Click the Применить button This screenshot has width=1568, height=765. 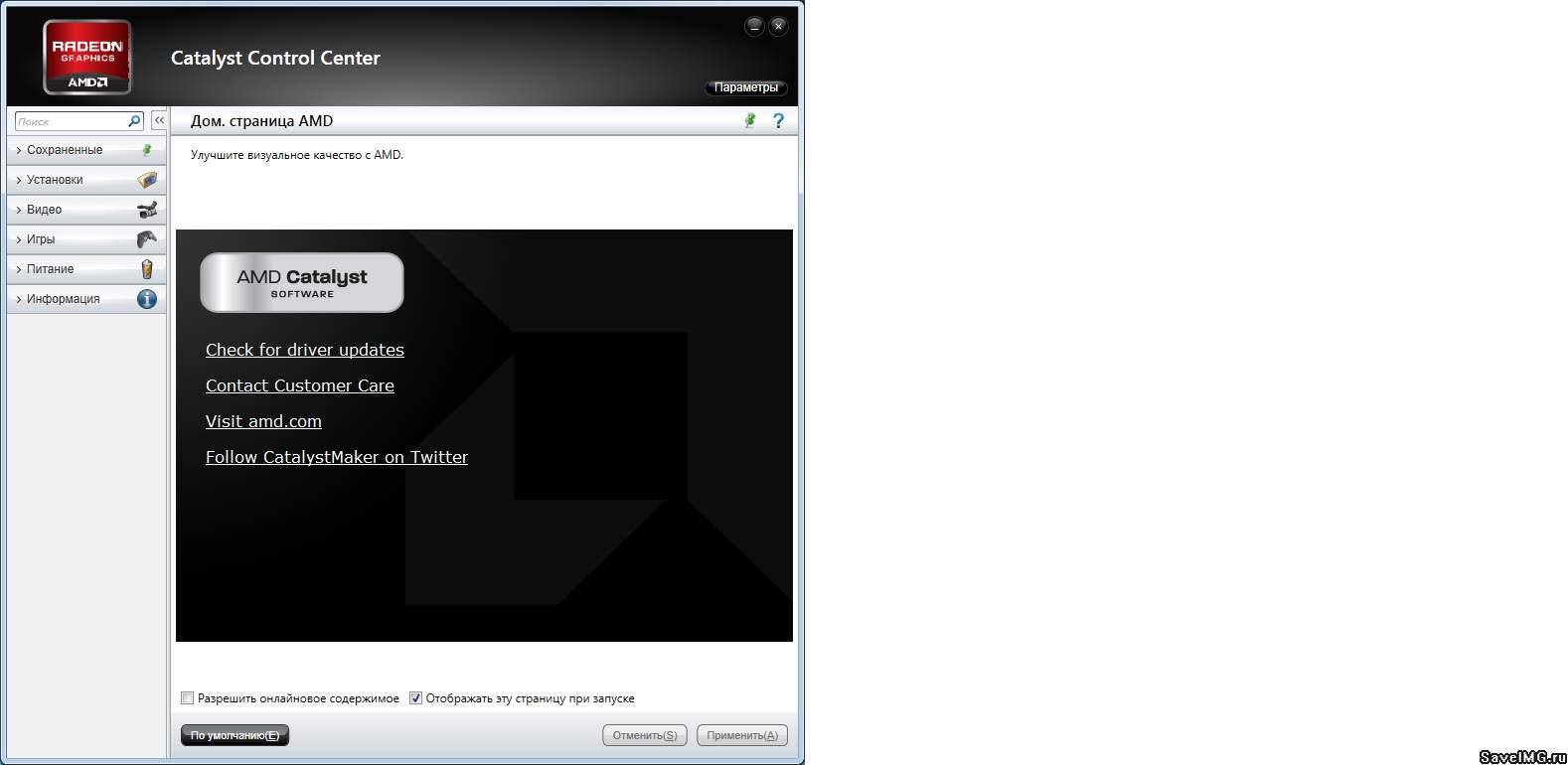pyautogui.click(x=742, y=735)
